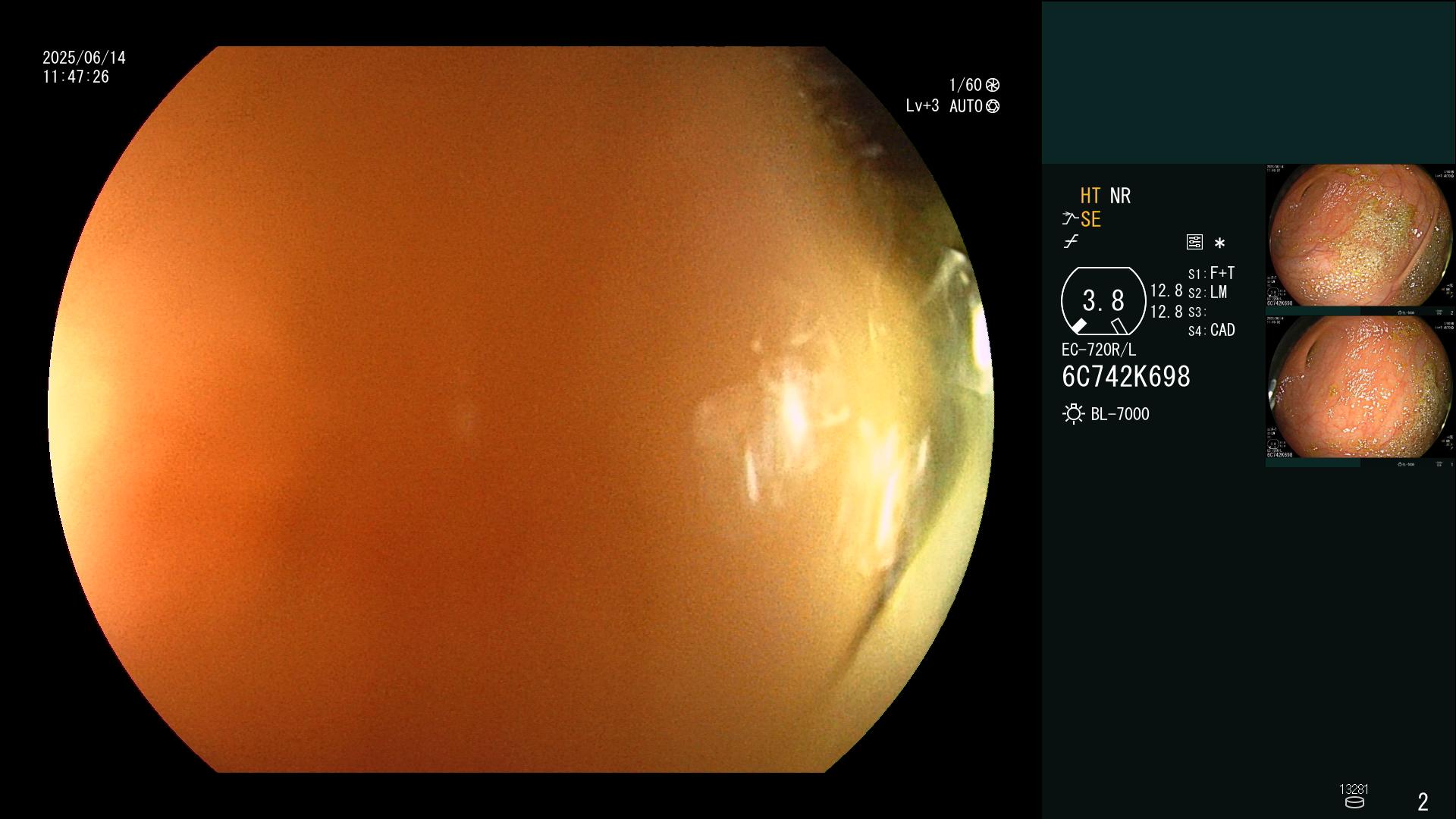Click the empty S3: switch assignment
The height and width of the screenshot is (819, 1456).
pos(1197,312)
